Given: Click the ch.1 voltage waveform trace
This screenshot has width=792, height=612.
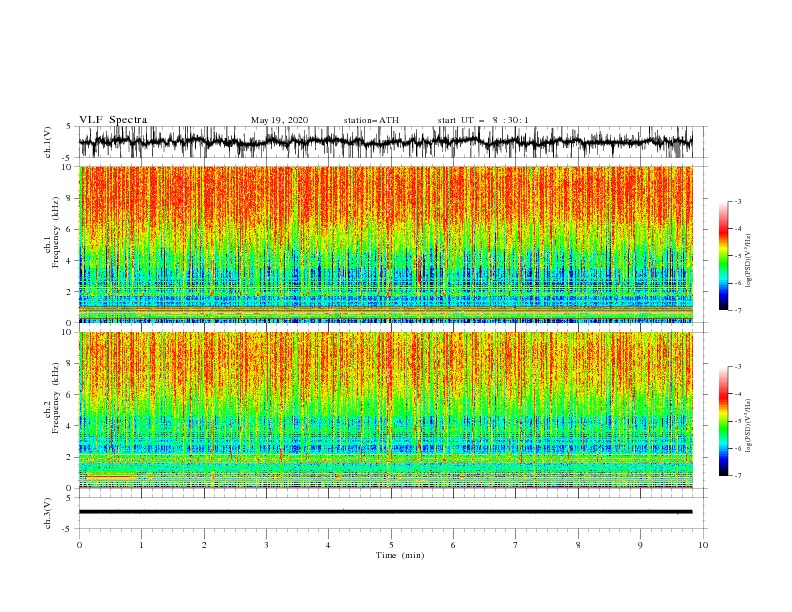Looking at the screenshot, I should pyautogui.click(x=385, y=142).
